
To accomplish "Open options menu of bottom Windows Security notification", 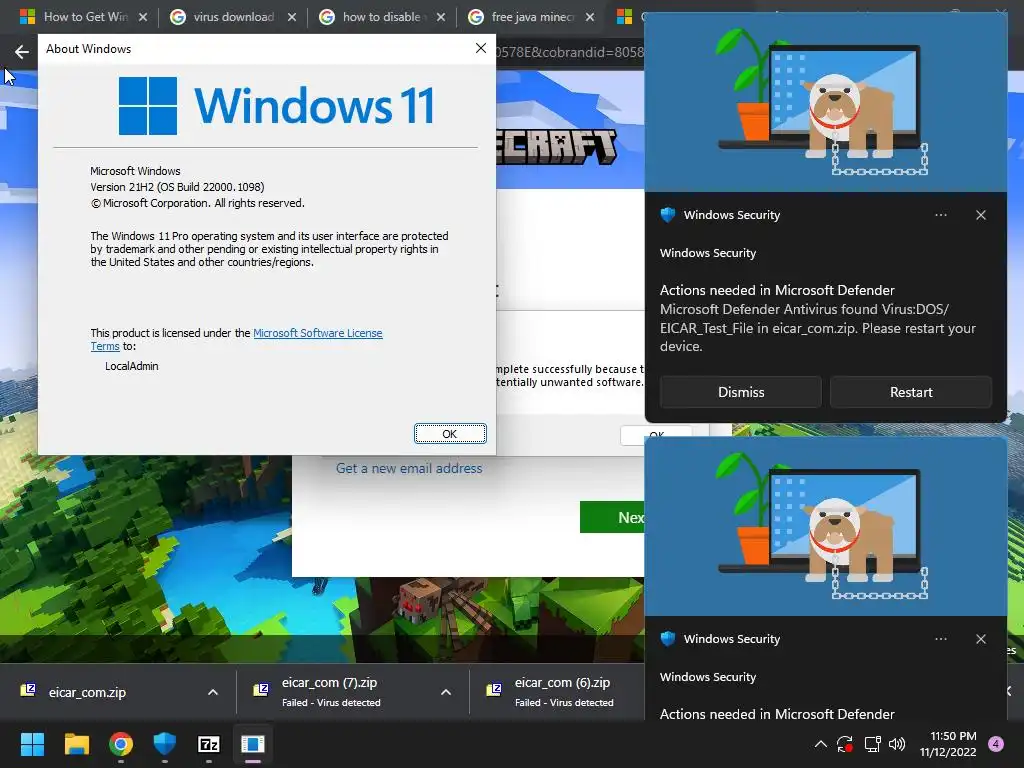I will [x=940, y=639].
